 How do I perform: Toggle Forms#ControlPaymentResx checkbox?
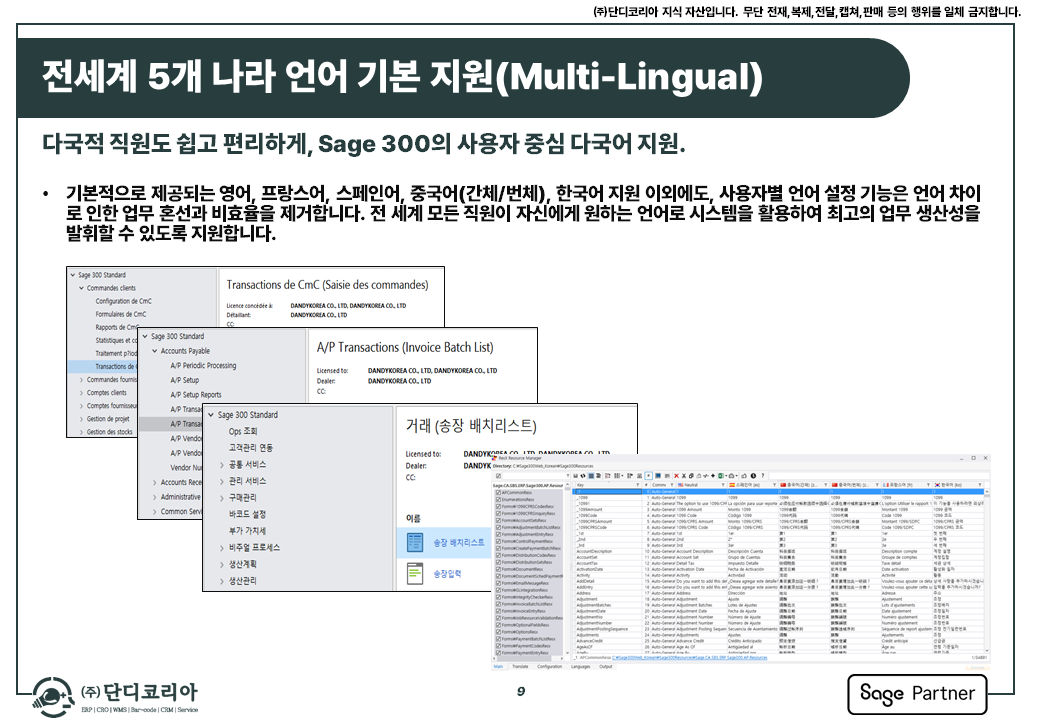tap(498, 541)
